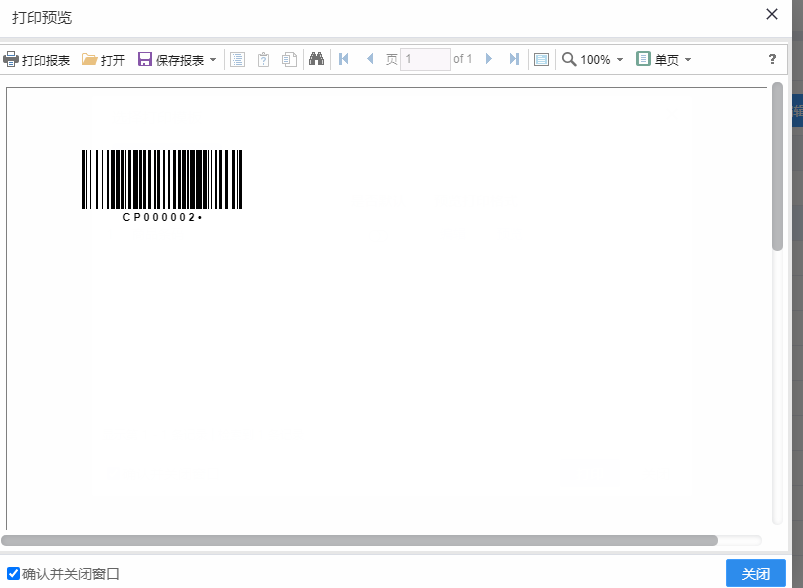Expand the 保存报表 dropdown arrow
Viewport: 803px width, 588px height.
pyautogui.click(x=213, y=60)
